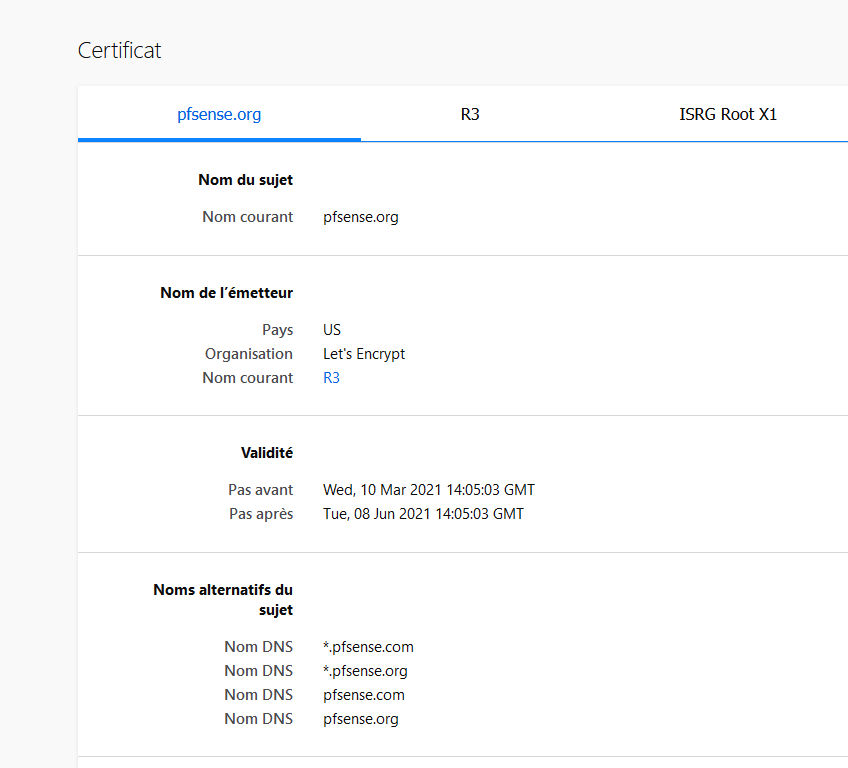
Task: Click the Tue, 08 Jun 2021 date
Action: (x=423, y=513)
